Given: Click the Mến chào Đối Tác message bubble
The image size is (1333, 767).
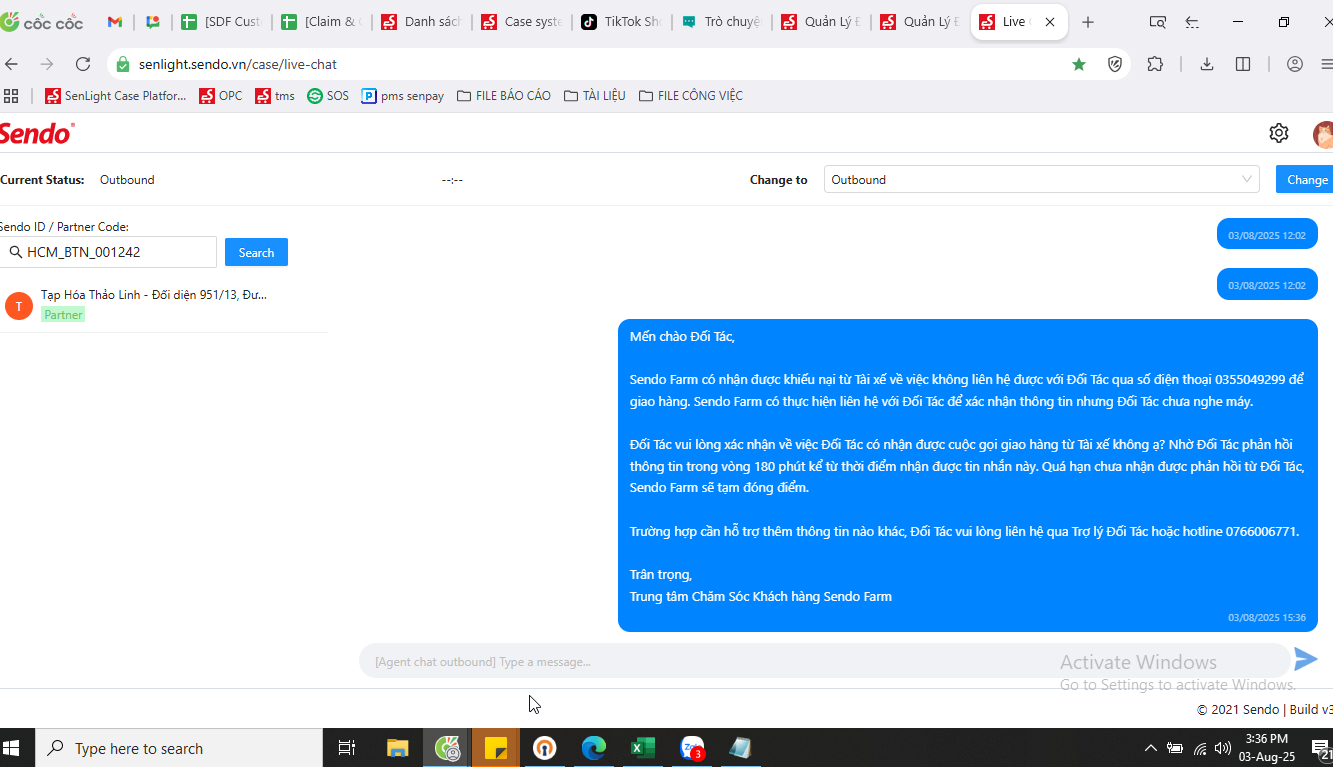Looking at the screenshot, I should pos(968,476).
